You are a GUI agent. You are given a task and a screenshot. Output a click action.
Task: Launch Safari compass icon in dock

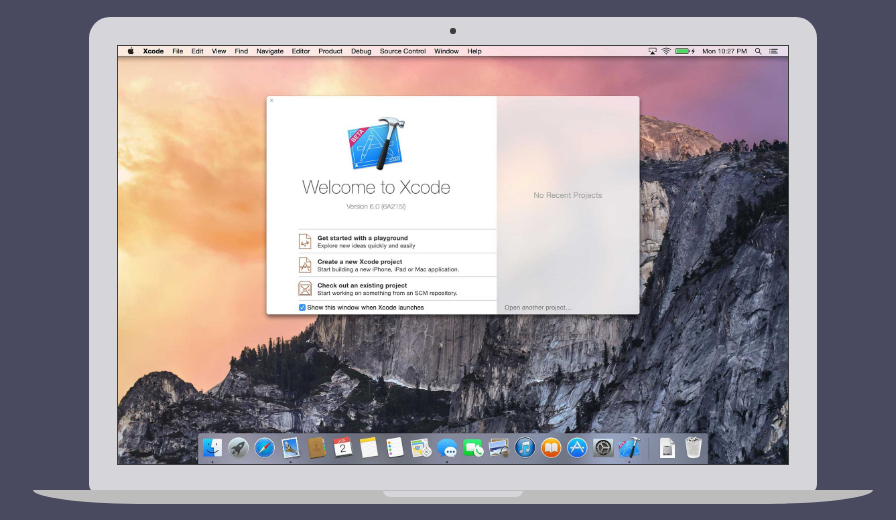click(x=265, y=447)
